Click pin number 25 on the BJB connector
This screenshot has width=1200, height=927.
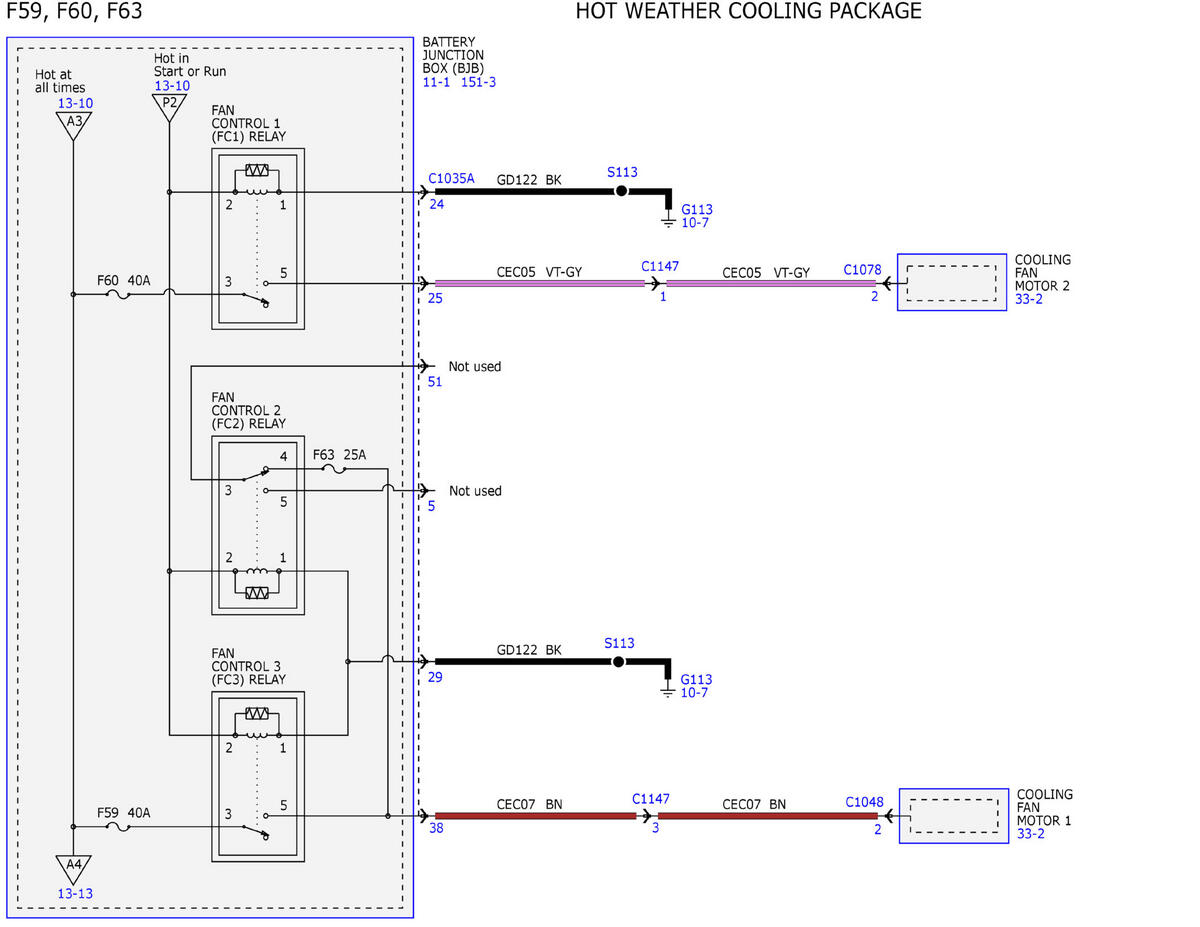point(436,298)
